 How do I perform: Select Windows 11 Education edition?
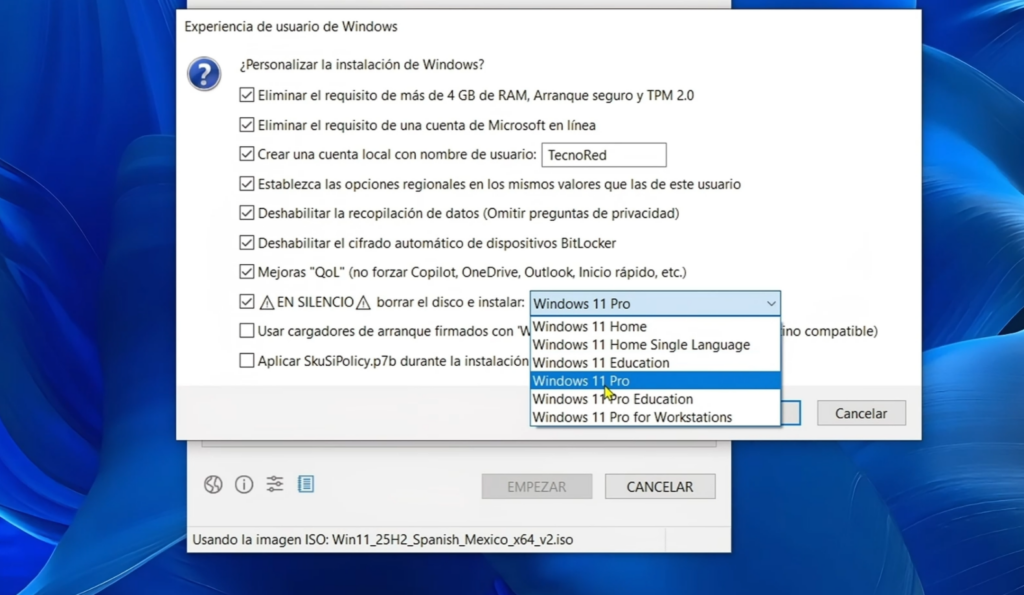coord(655,363)
